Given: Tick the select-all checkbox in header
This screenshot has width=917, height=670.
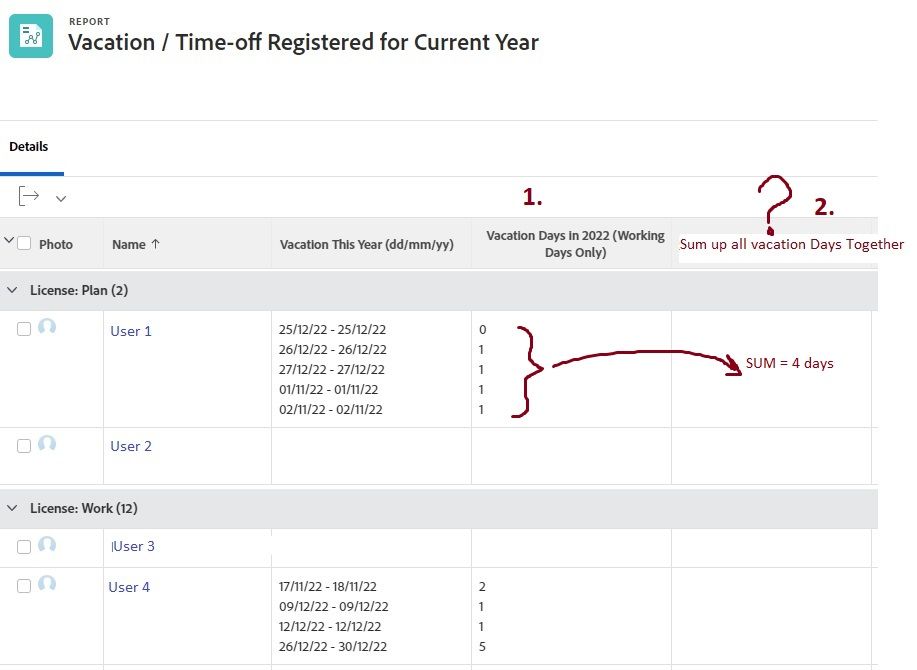Looking at the screenshot, I should 25,243.
